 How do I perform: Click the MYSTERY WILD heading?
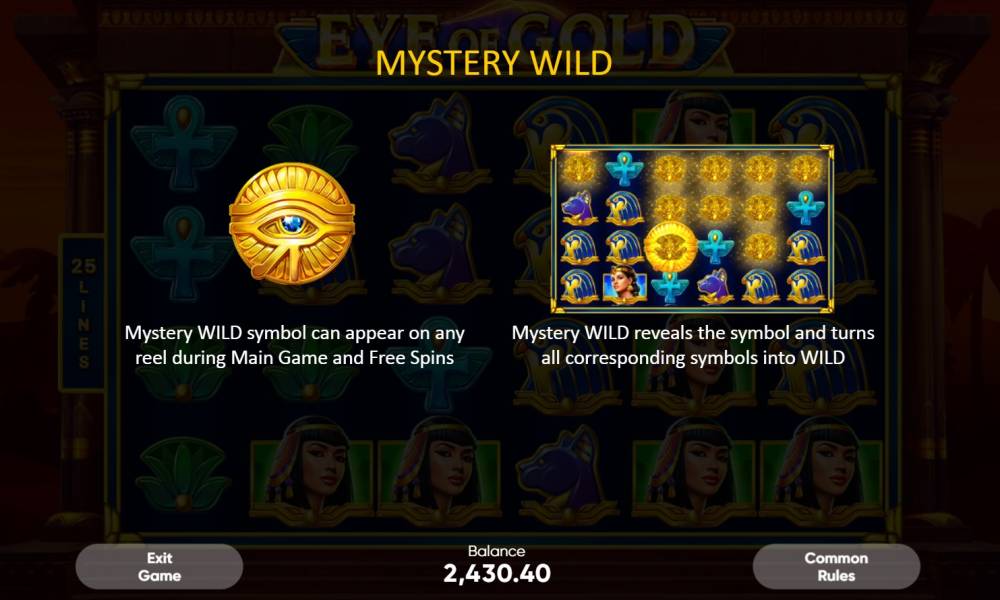coord(494,63)
